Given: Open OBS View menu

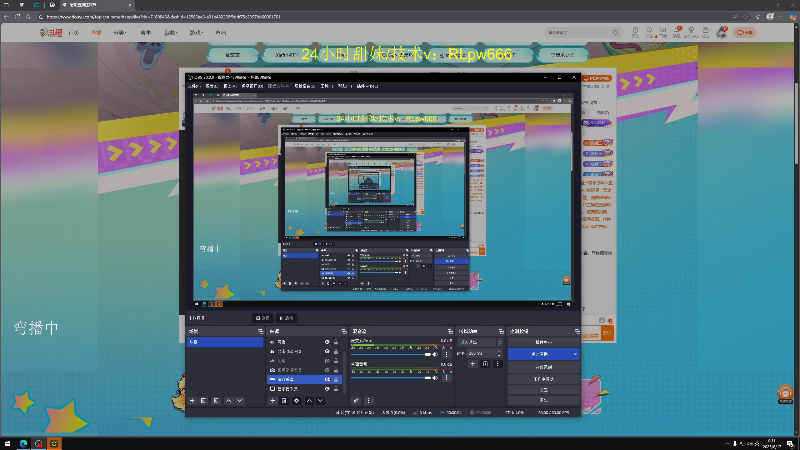Looking at the screenshot, I should (x=229, y=86).
